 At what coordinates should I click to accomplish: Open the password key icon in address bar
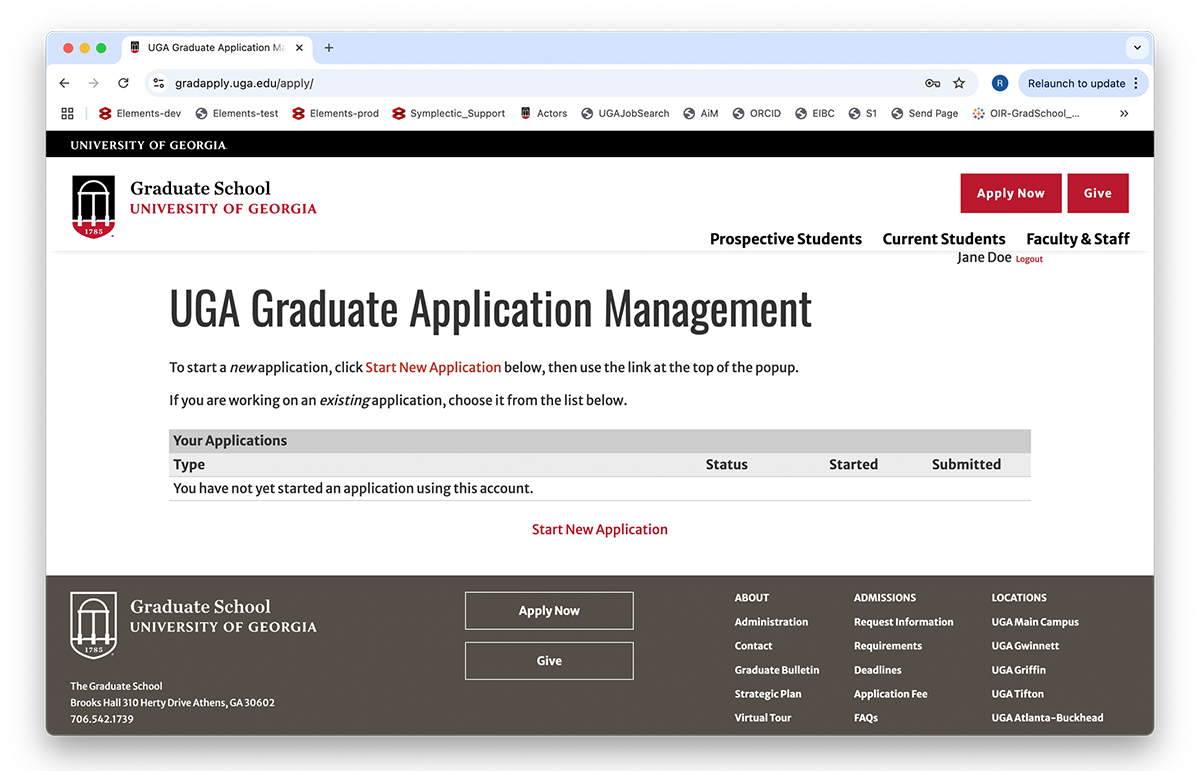point(932,84)
